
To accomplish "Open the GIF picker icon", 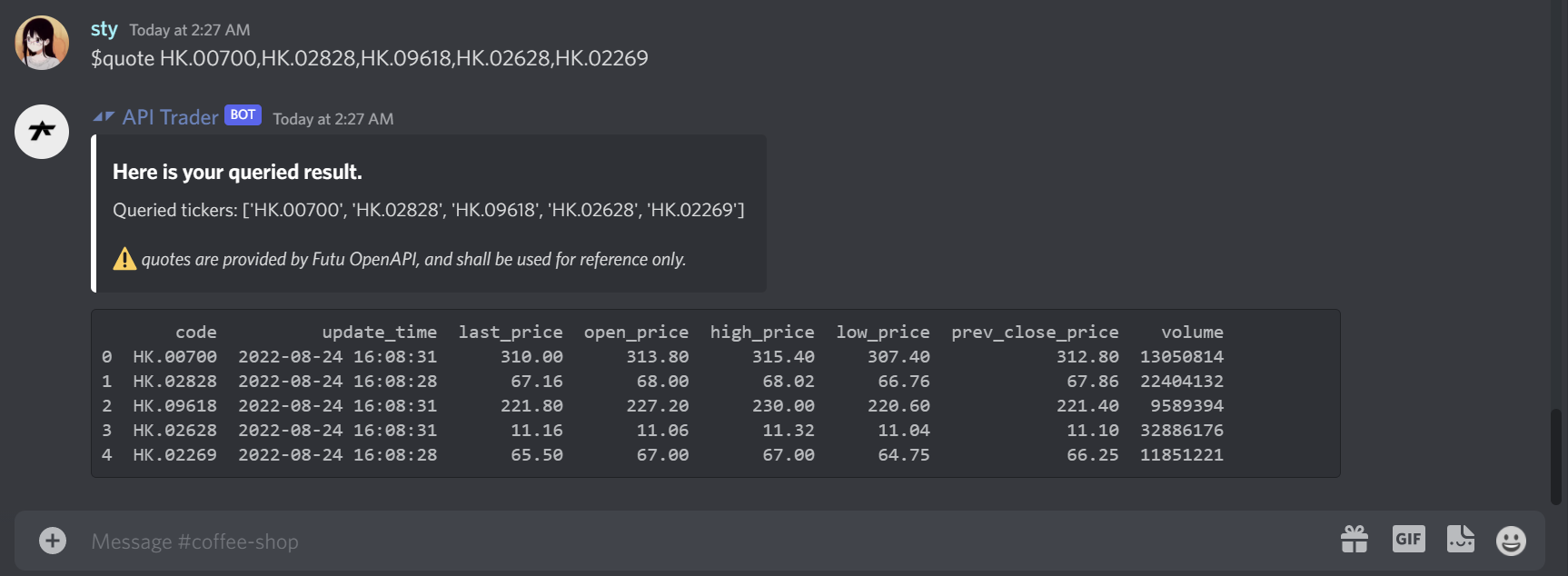I will (1408, 539).
